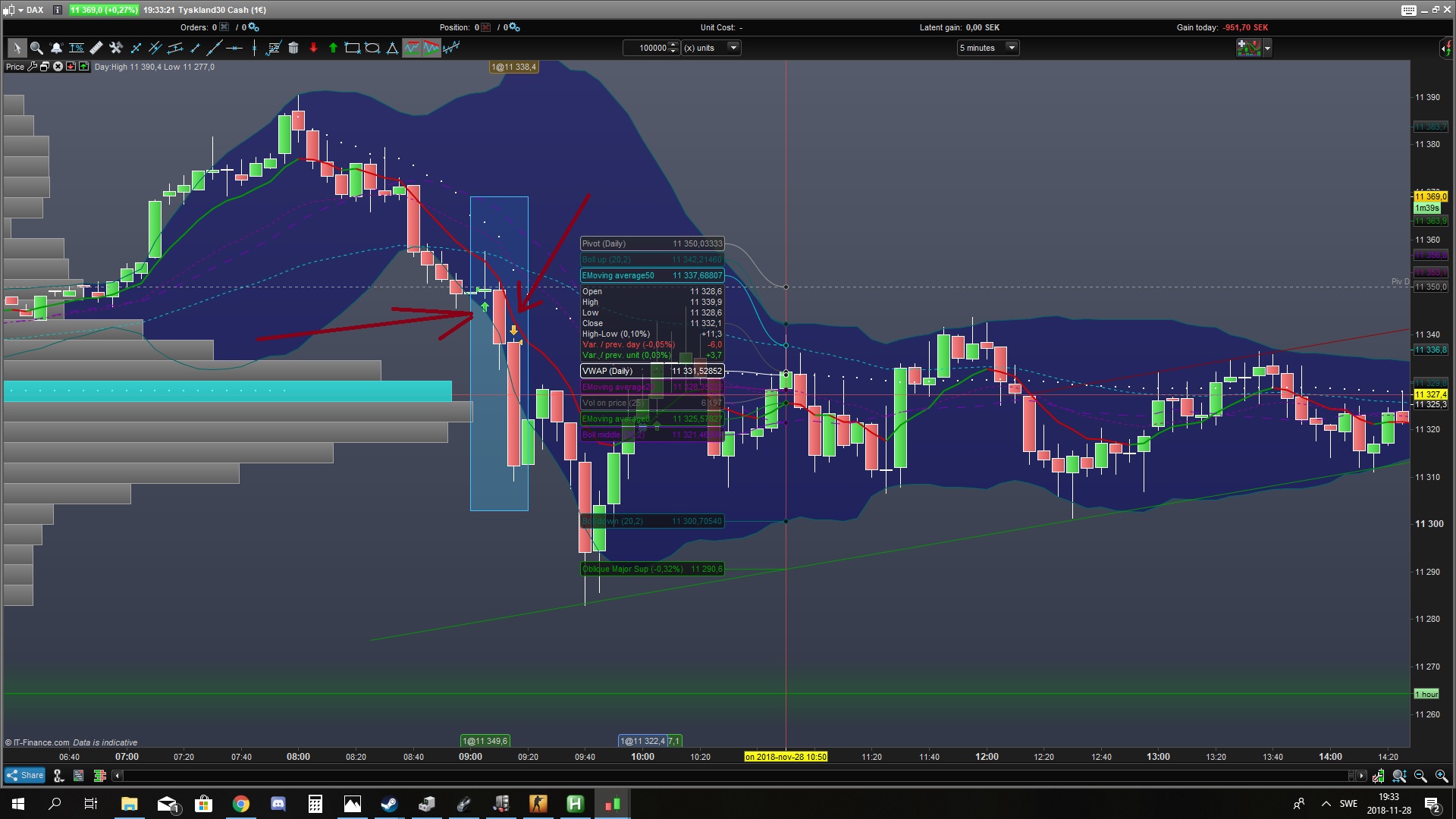Click the red down arrow sell marker
Image resolution: width=1456 pixels, height=819 pixels.
[313, 48]
